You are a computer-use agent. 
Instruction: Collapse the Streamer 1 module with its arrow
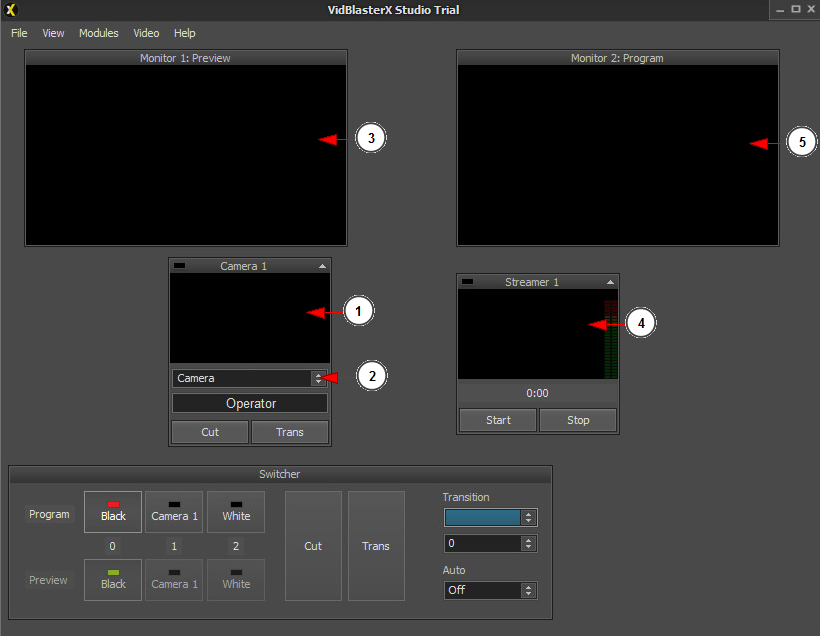click(610, 282)
